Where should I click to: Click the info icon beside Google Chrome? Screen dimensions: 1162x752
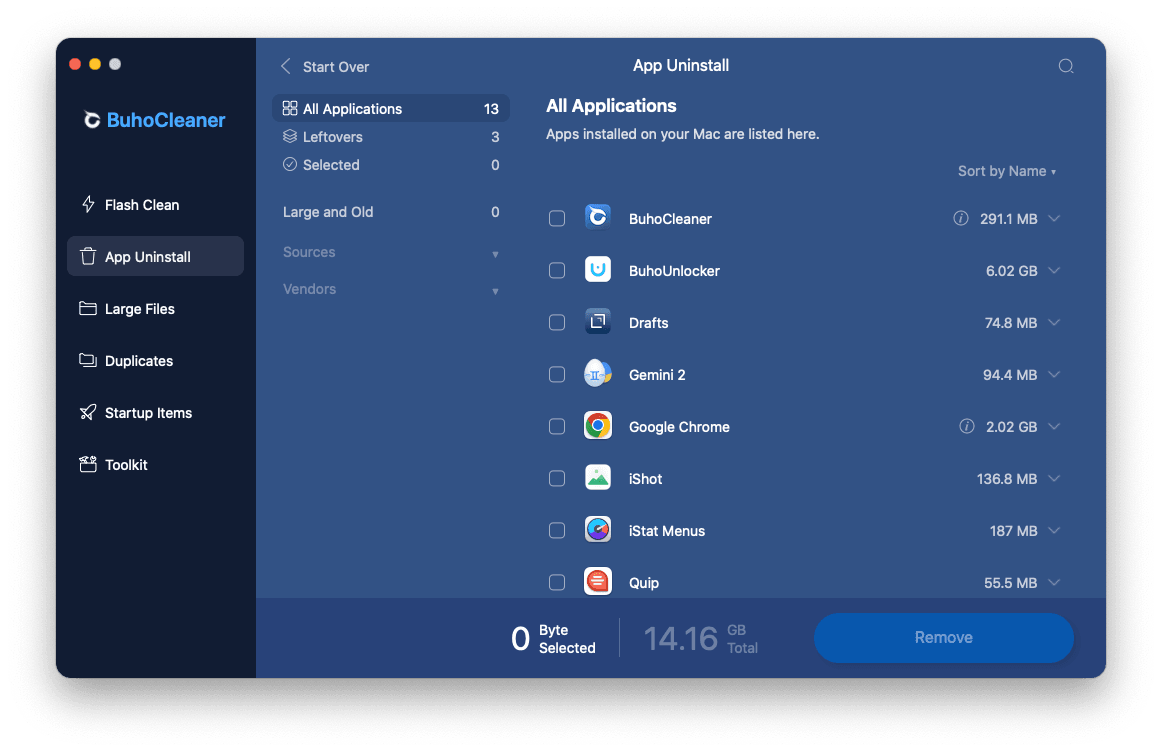click(x=966, y=426)
